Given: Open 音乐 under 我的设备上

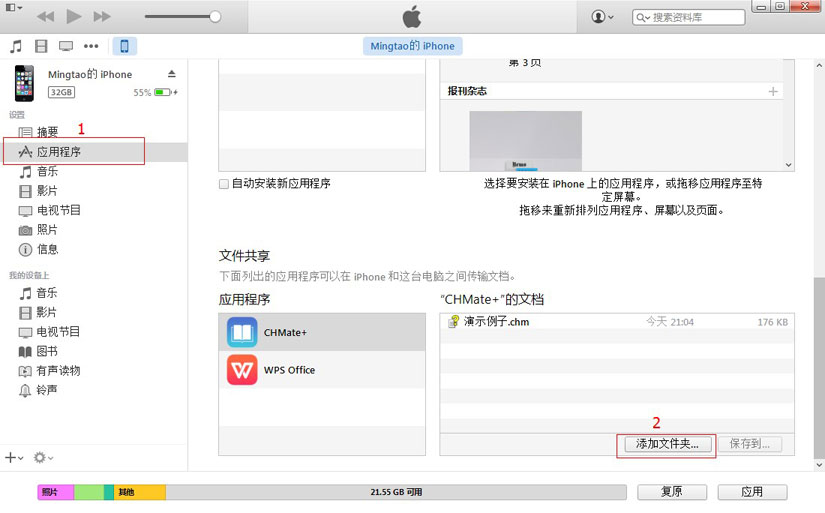Looking at the screenshot, I should click(x=47, y=293).
